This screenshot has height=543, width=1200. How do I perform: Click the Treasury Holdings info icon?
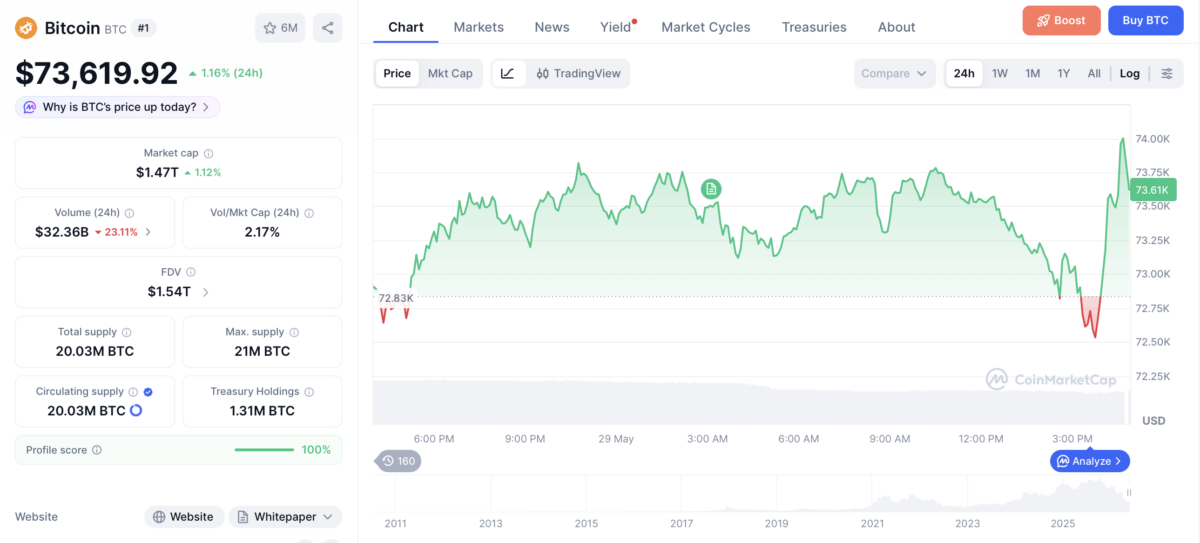point(309,392)
